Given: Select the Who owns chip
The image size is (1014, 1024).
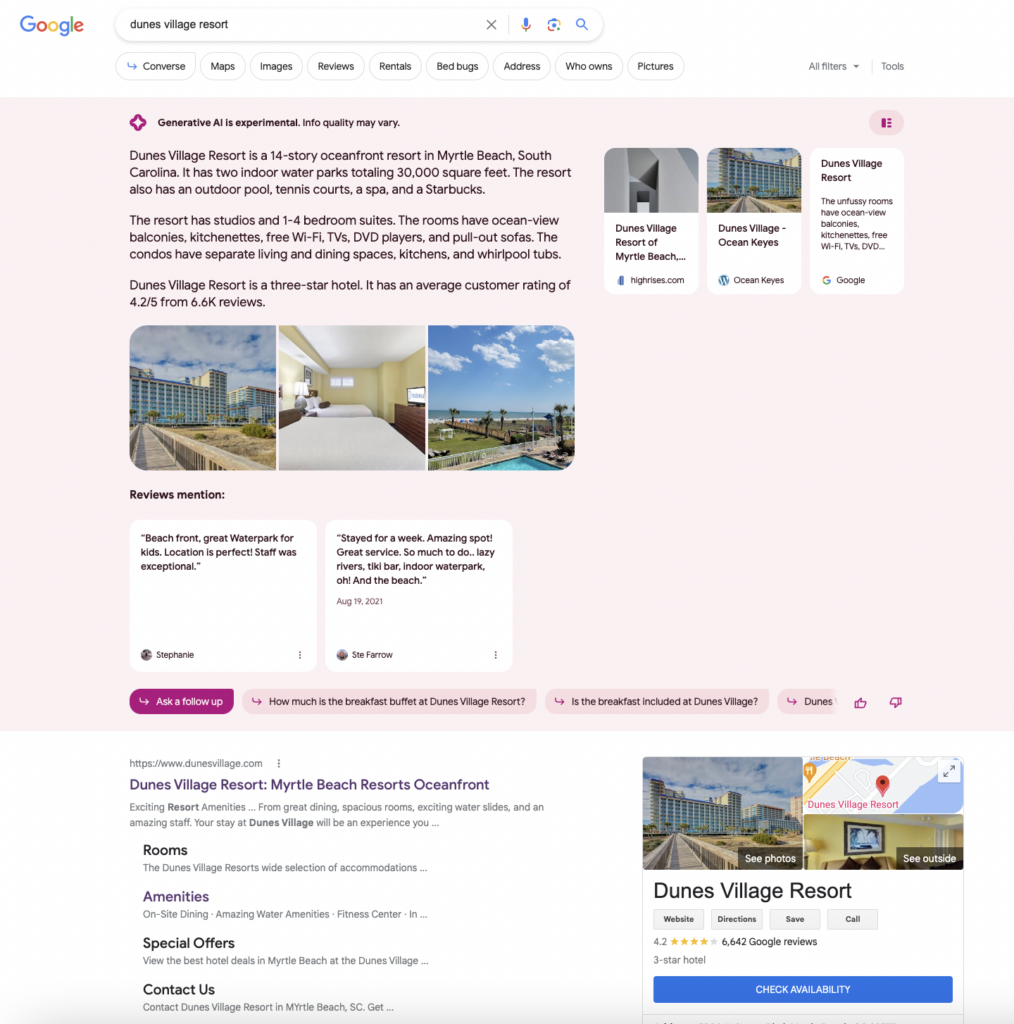Looking at the screenshot, I should pos(588,67).
